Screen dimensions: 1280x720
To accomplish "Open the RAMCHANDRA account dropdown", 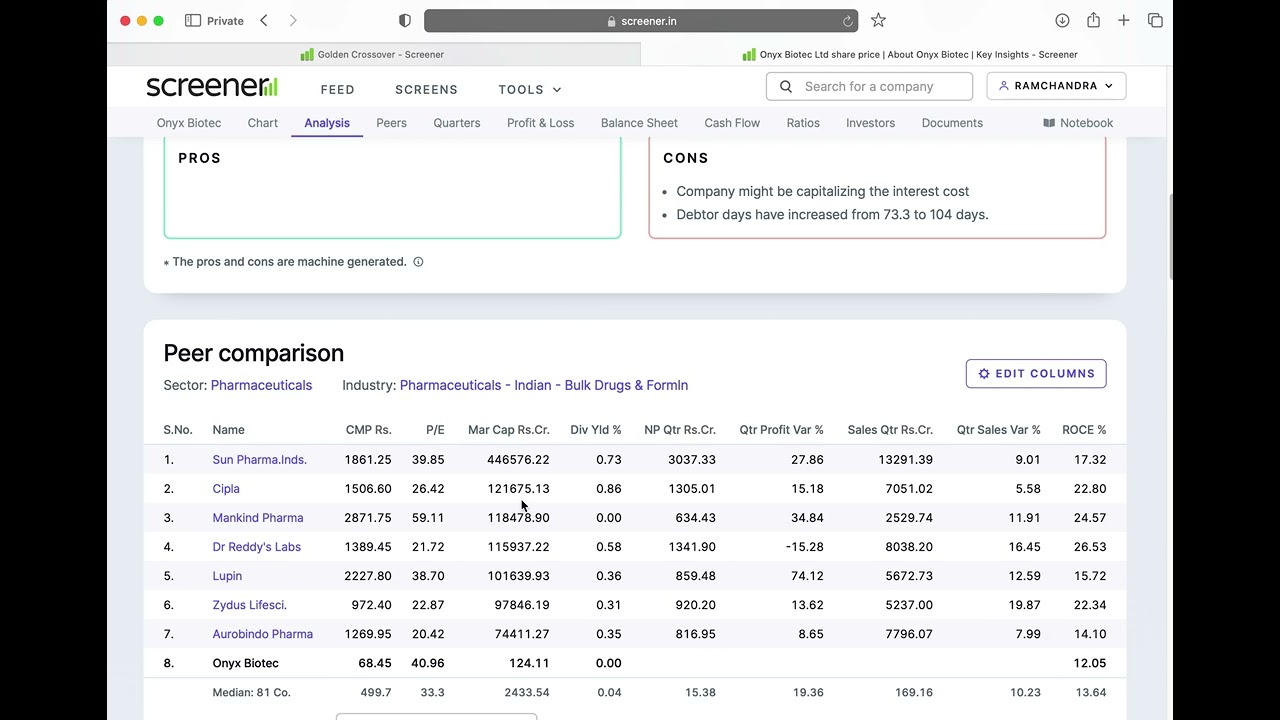I will (x=1056, y=86).
